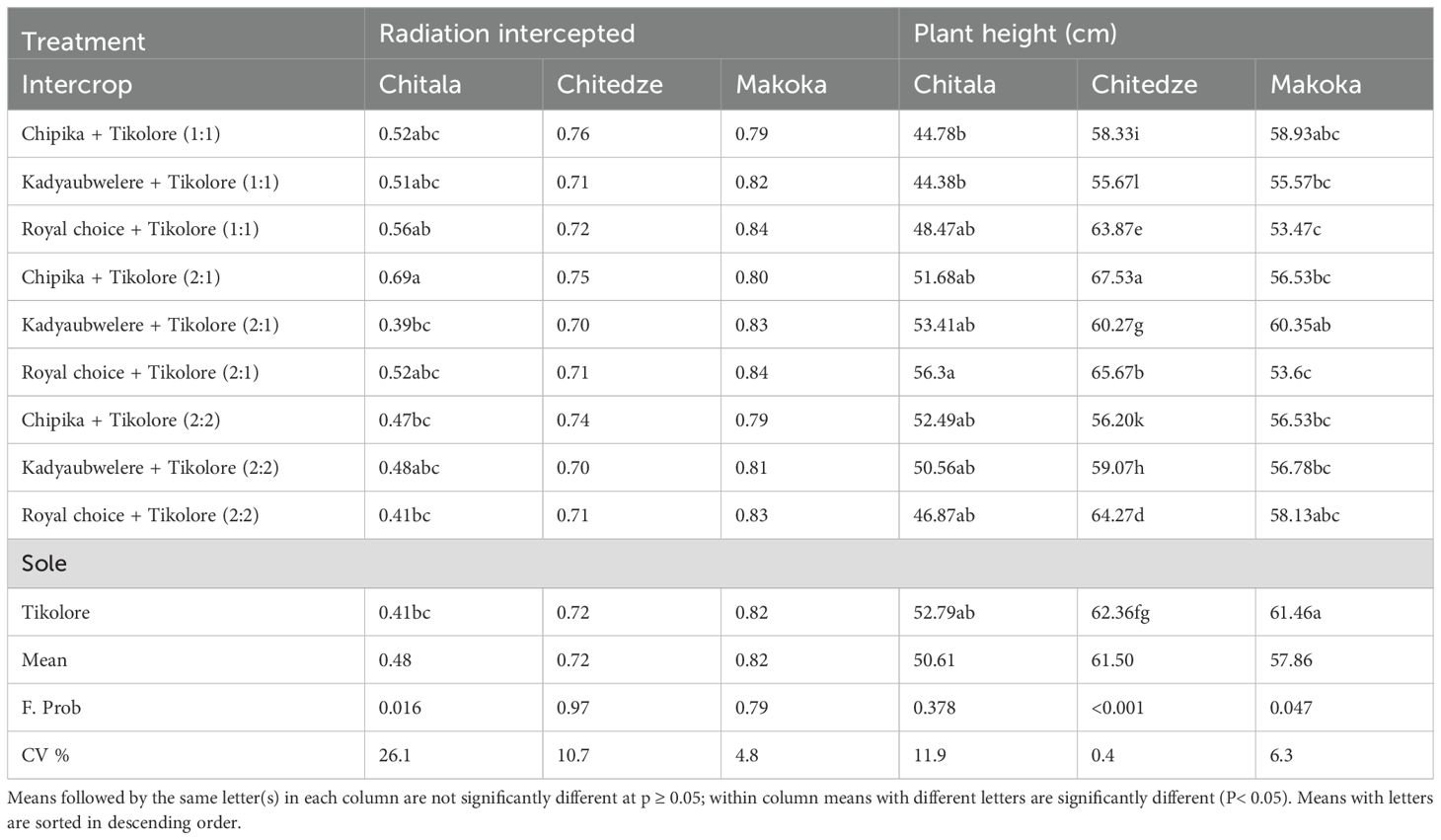This screenshot has height=840, width=1441.
Task: Click the cell containing "61.46a"
Action: (x=1295, y=613)
